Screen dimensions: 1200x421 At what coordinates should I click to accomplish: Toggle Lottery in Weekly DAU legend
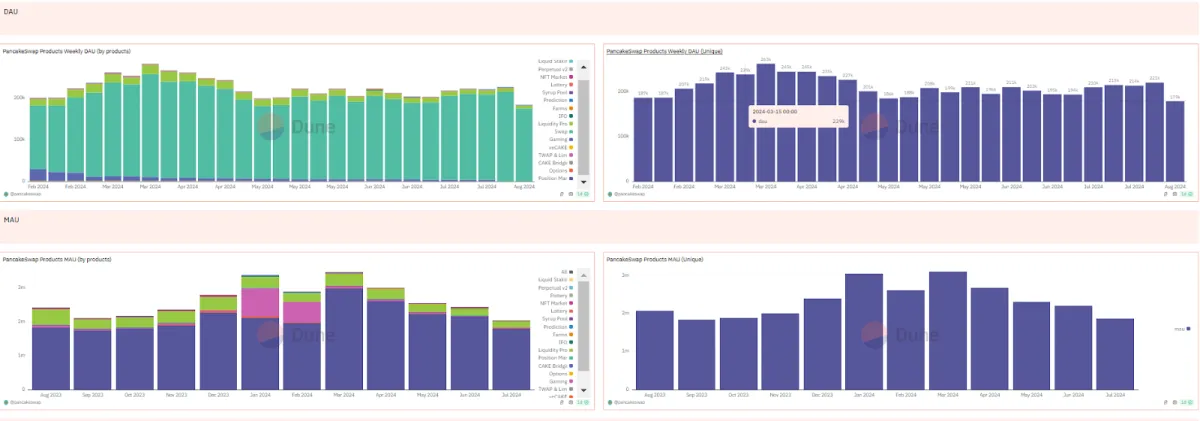[562, 85]
